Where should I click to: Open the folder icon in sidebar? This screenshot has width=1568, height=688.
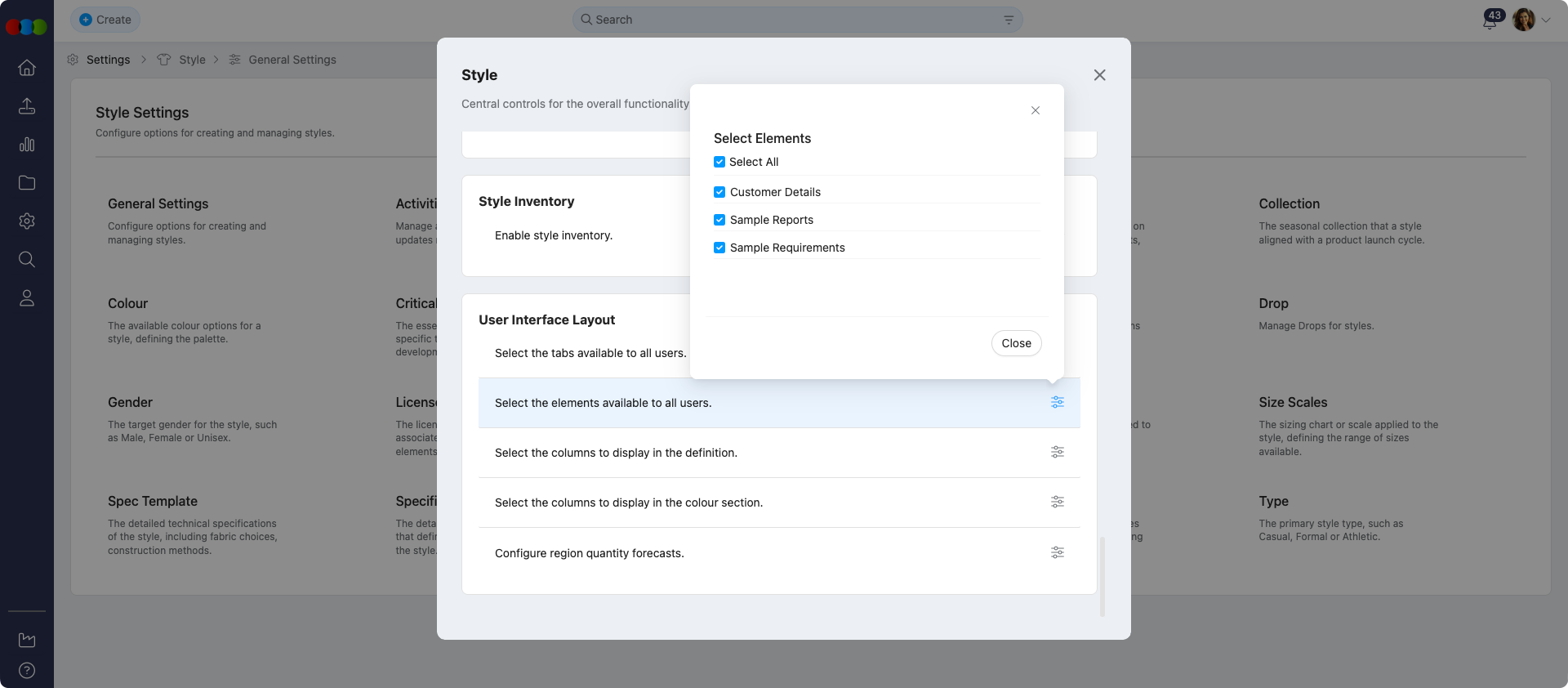[27, 183]
